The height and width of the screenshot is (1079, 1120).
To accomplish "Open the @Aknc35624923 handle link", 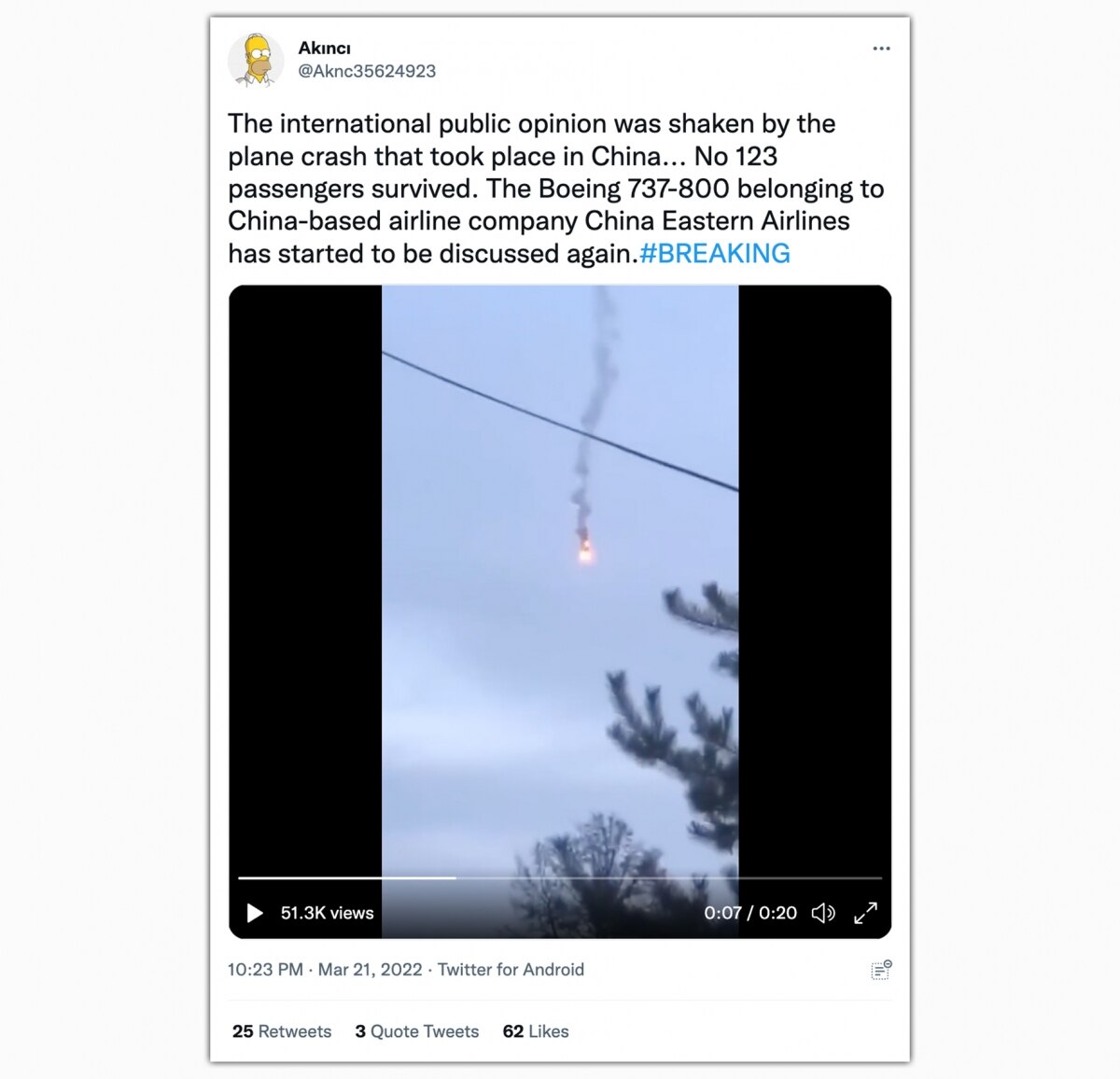I will pyautogui.click(x=367, y=71).
